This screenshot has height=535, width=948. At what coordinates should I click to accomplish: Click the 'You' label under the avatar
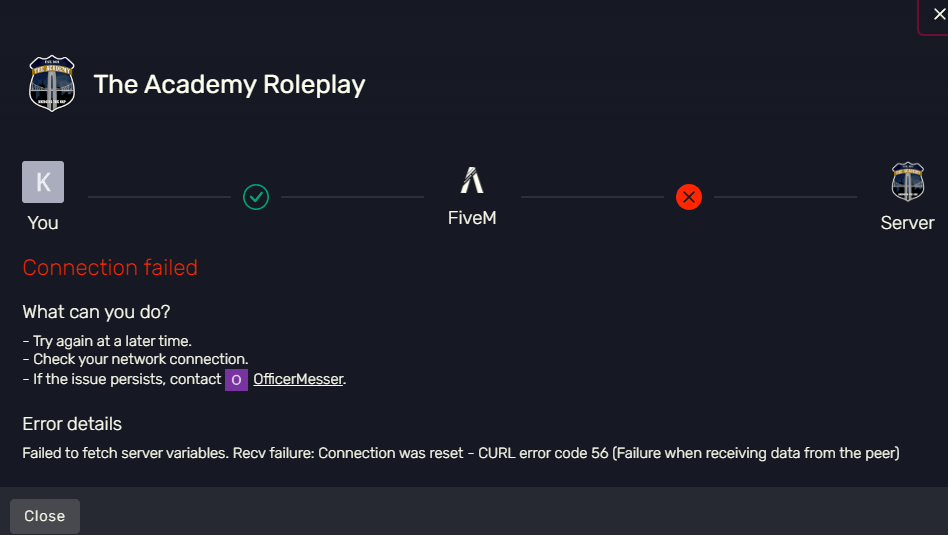(x=43, y=222)
